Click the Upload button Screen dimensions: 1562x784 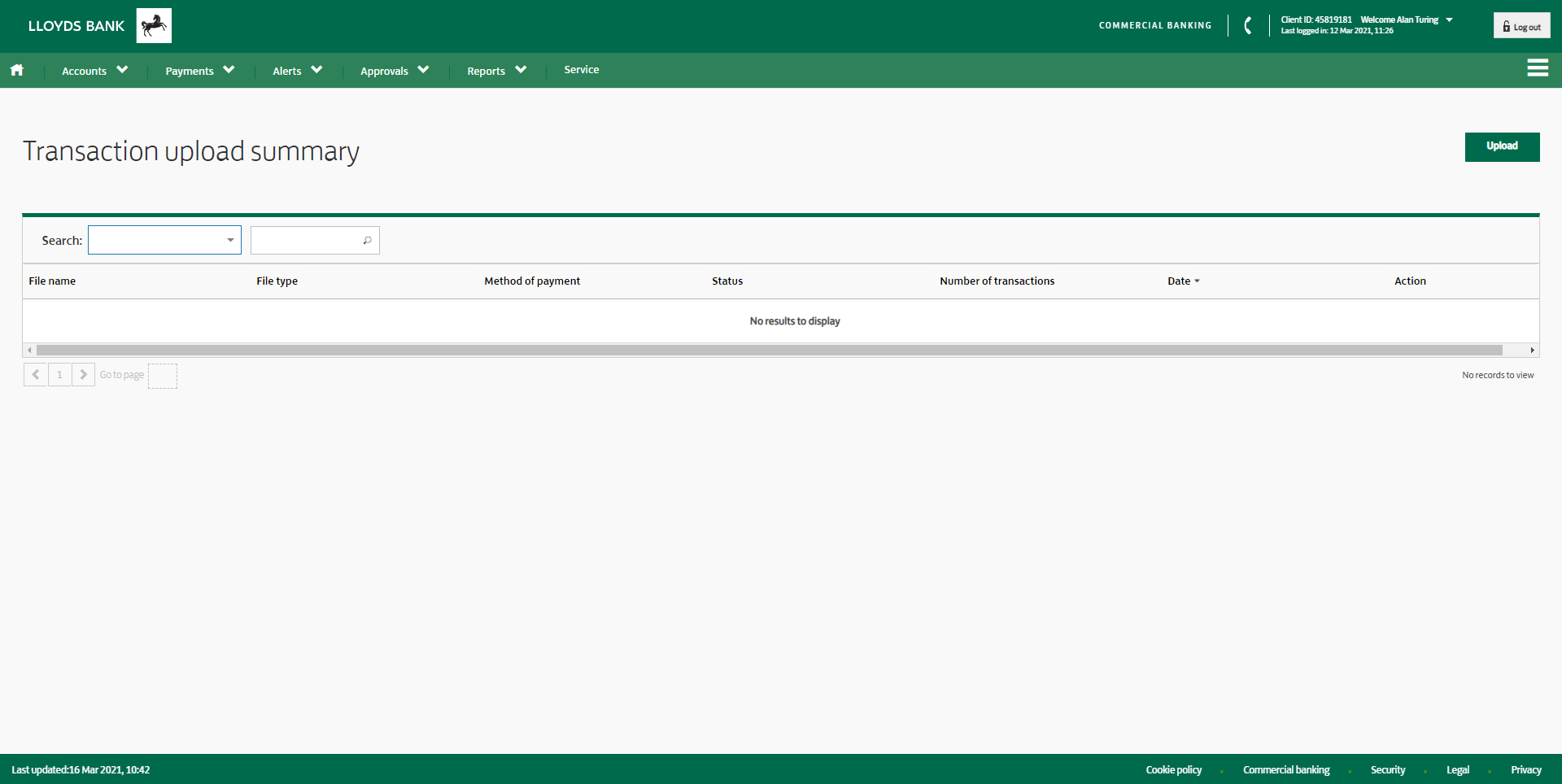point(1502,147)
